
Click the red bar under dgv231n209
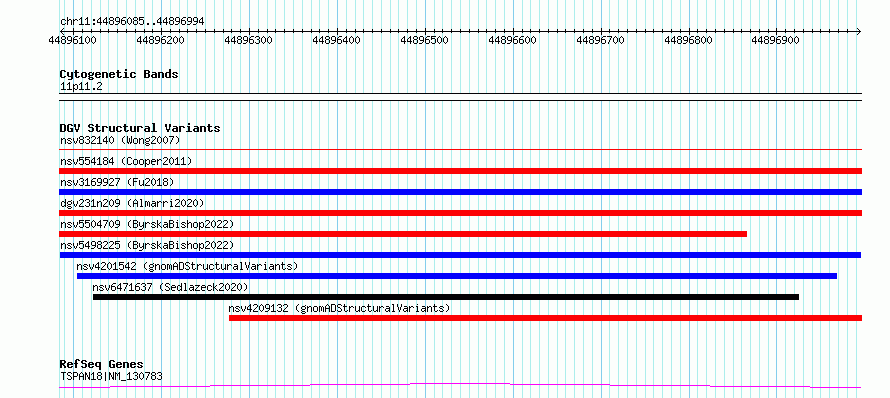pyautogui.click(x=460, y=213)
